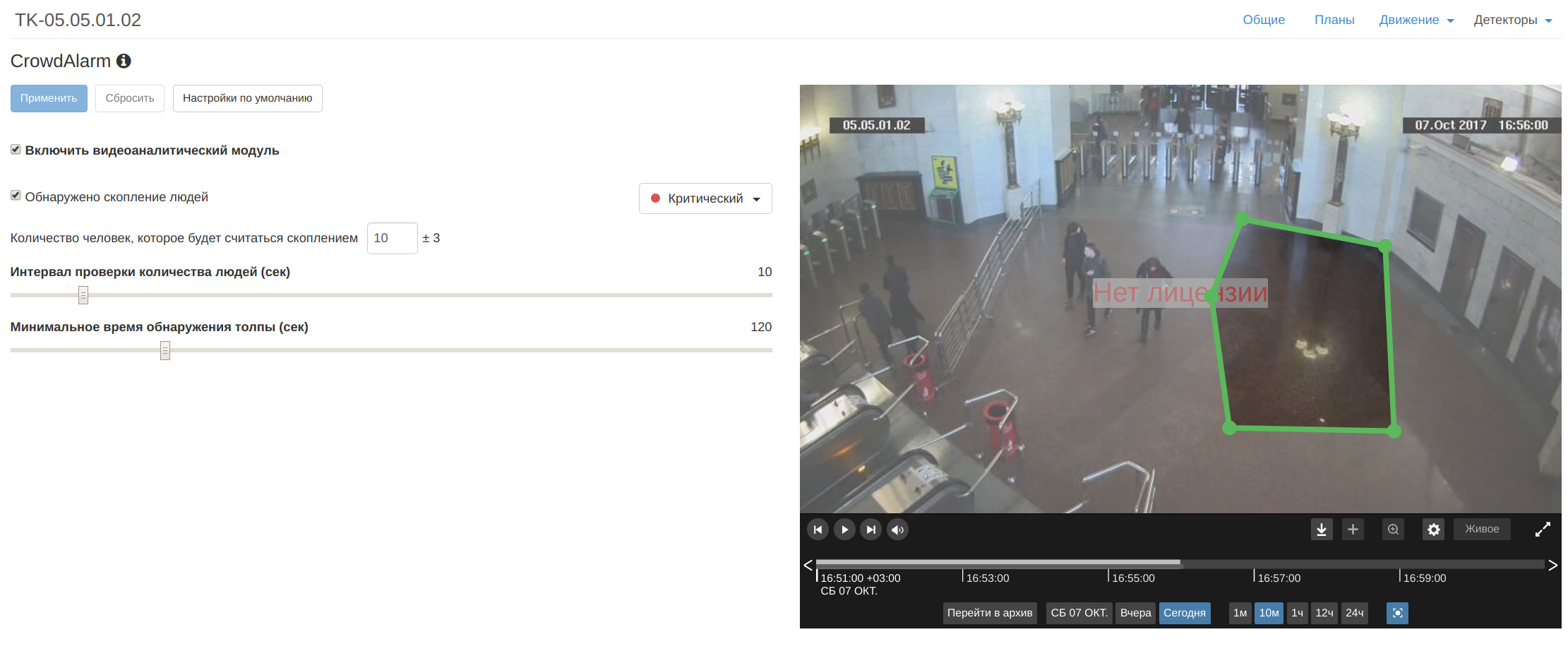Set timeline scale to 1м
The height and width of the screenshot is (656, 1568).
[x=1240, y=613]
